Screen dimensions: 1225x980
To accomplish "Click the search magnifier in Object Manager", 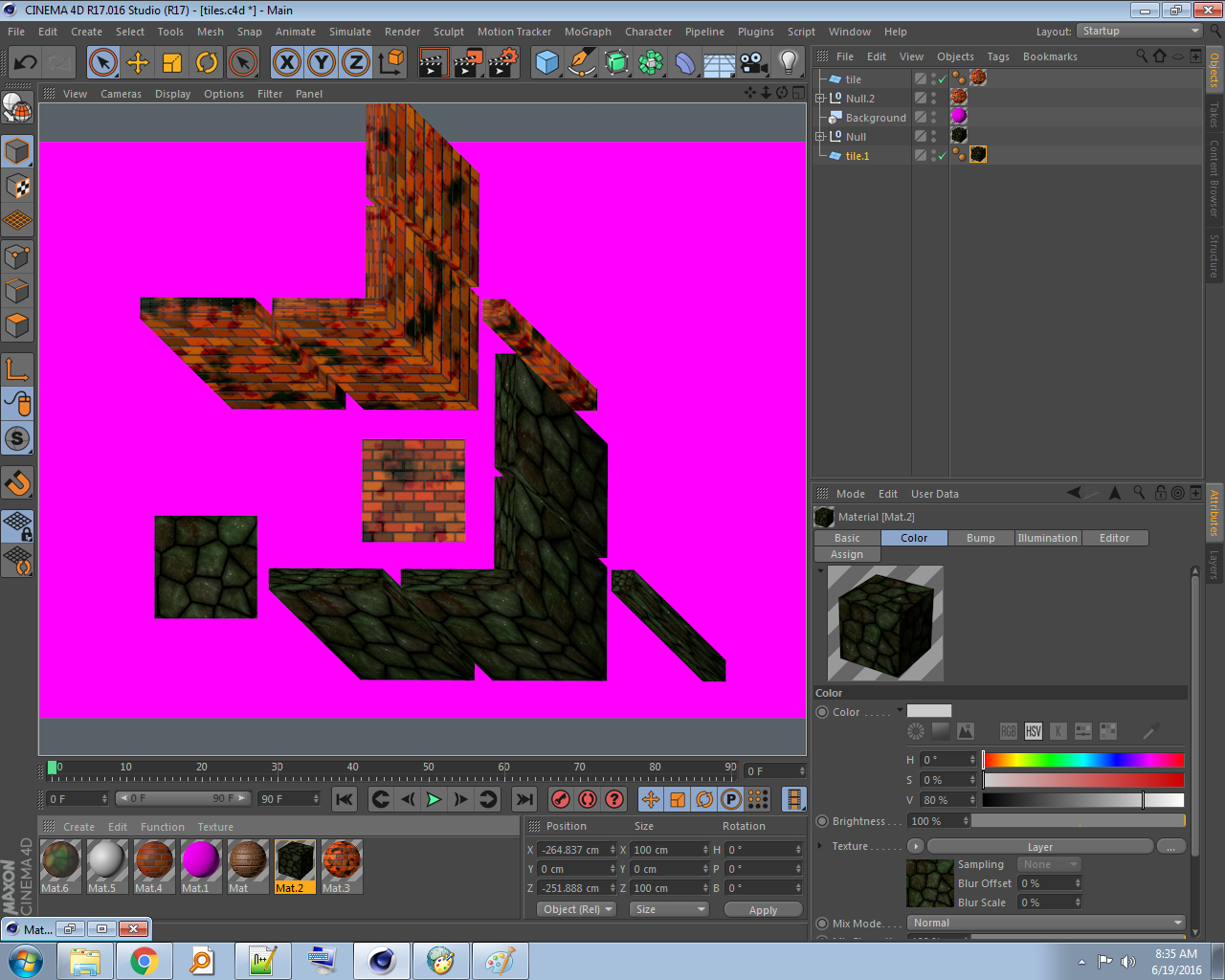I will 1141,56.
